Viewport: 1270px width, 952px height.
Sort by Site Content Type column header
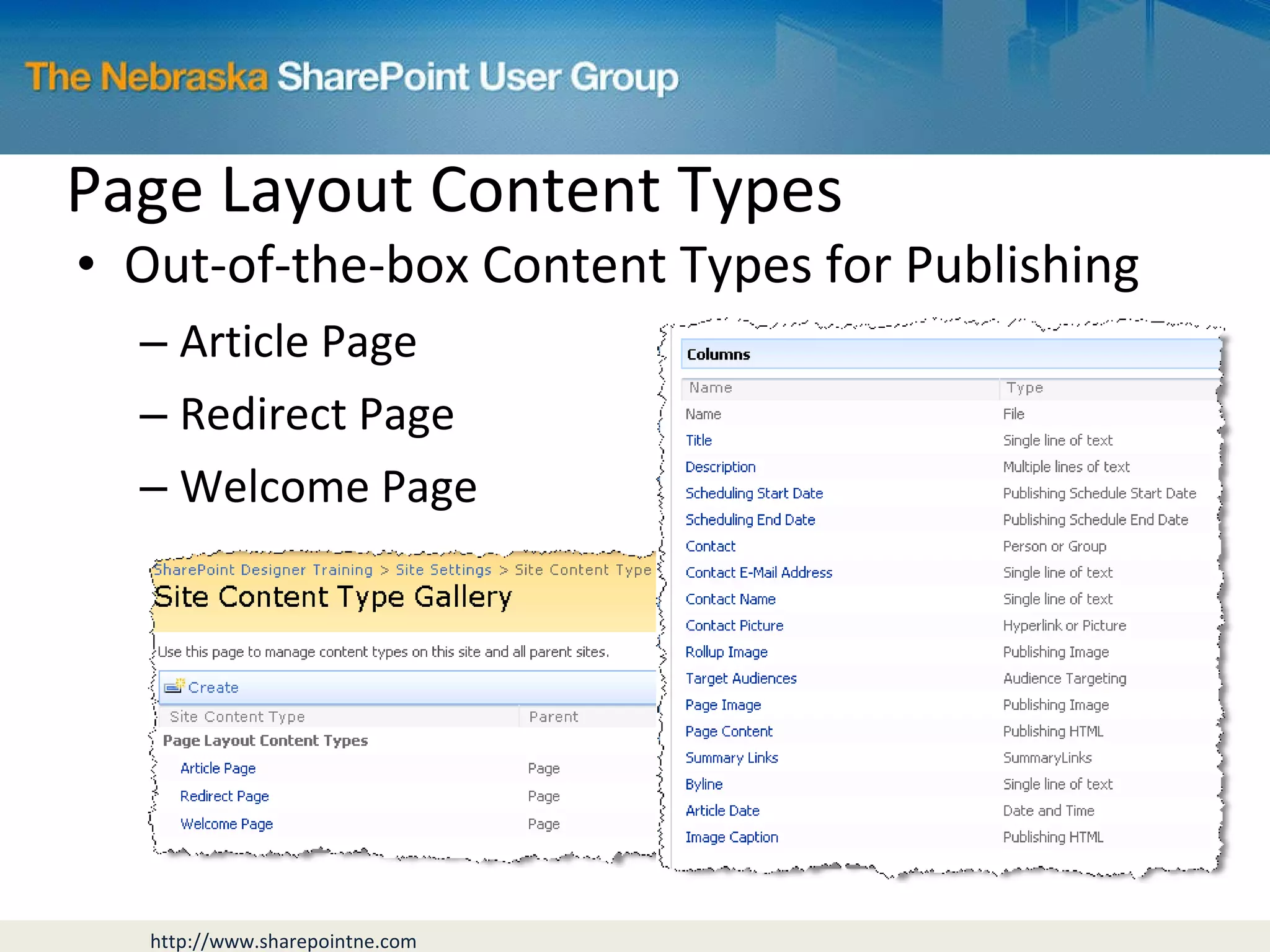[x=237, y=716]
